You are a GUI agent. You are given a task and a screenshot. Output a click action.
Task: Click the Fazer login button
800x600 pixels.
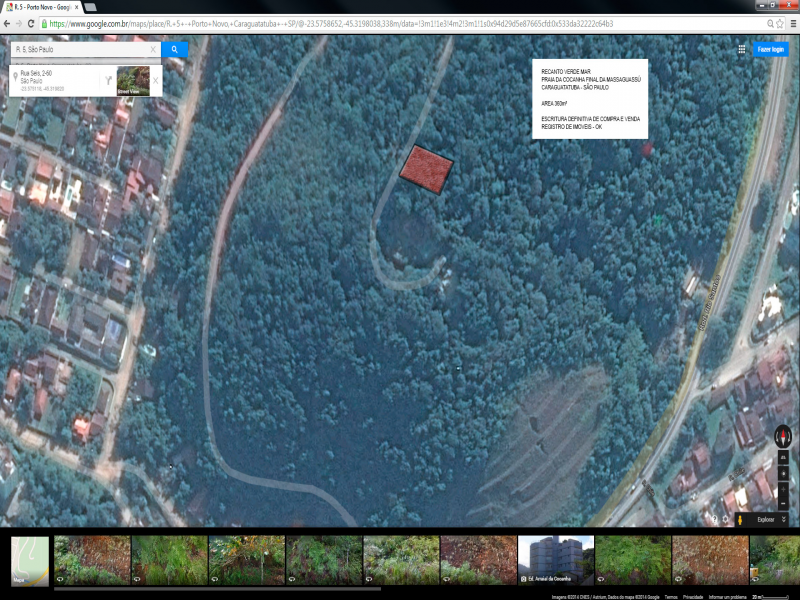coord(770,49)
